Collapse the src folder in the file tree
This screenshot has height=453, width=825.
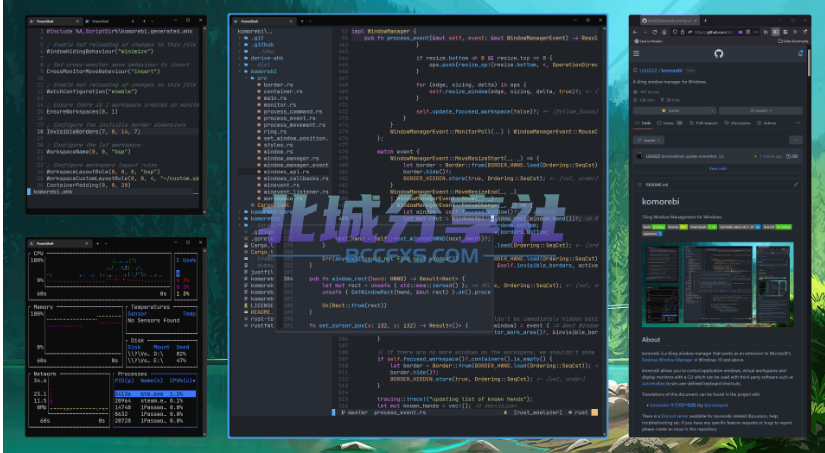click(x=246, y=78)
